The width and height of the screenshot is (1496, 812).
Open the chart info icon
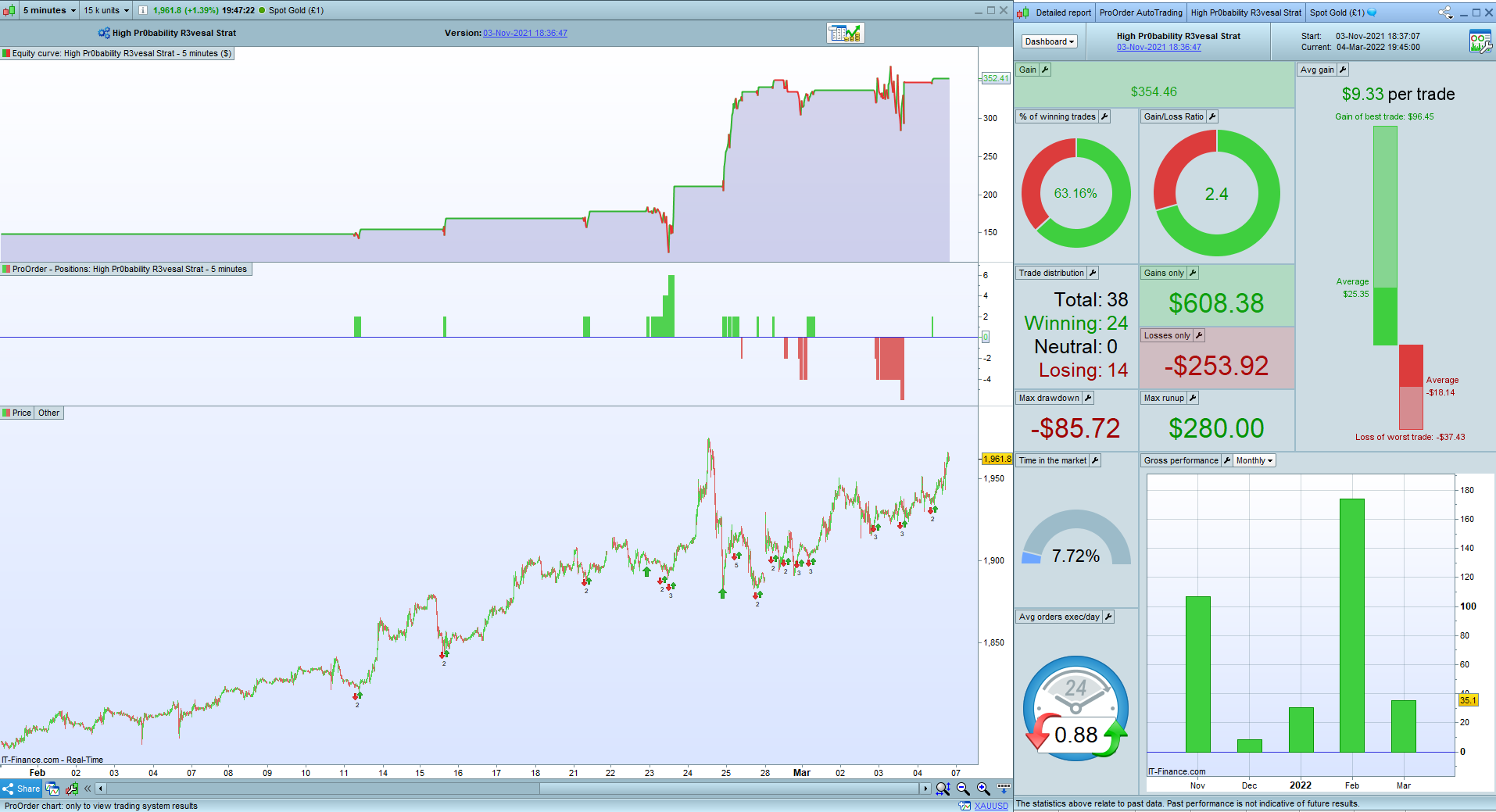pyautogui.click(x=143, y=10)
